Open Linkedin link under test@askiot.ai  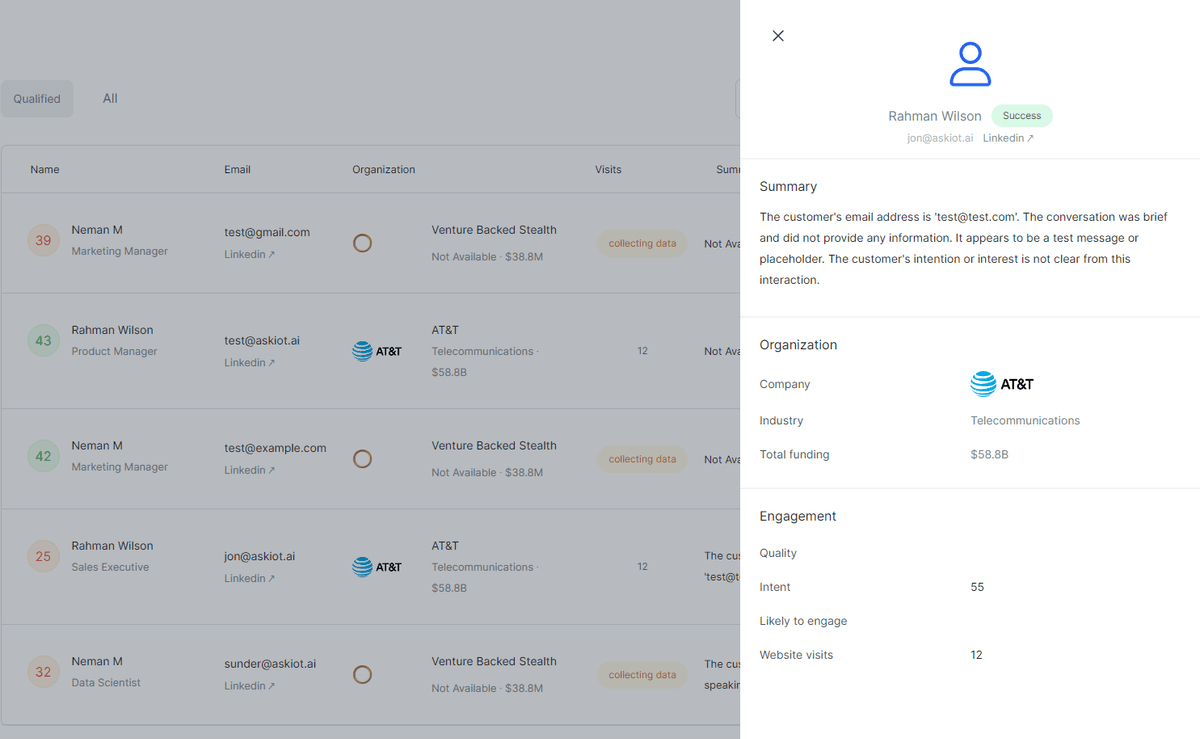point(249,362)
